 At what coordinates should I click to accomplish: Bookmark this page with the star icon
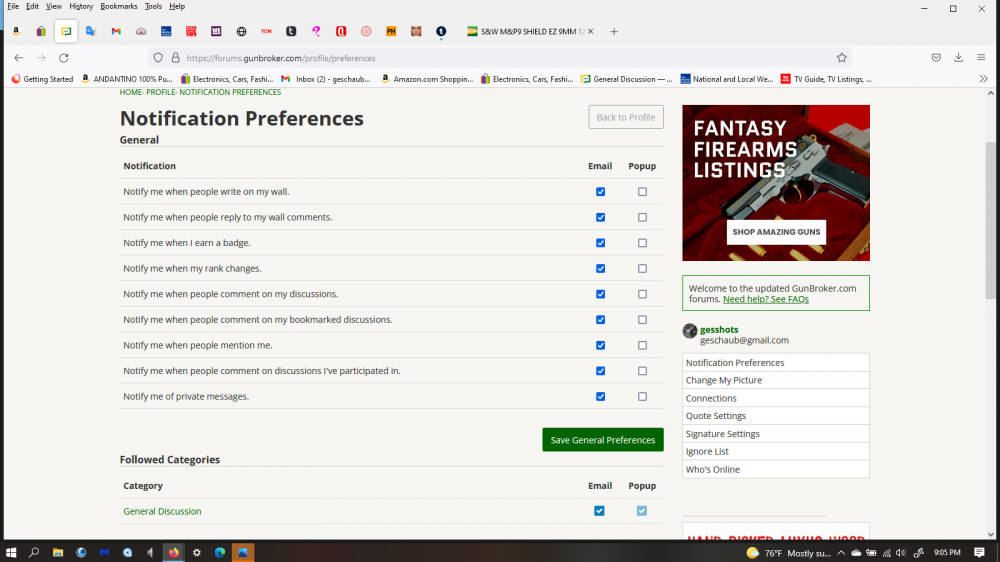pyautogui.click(x=842, y=58)
